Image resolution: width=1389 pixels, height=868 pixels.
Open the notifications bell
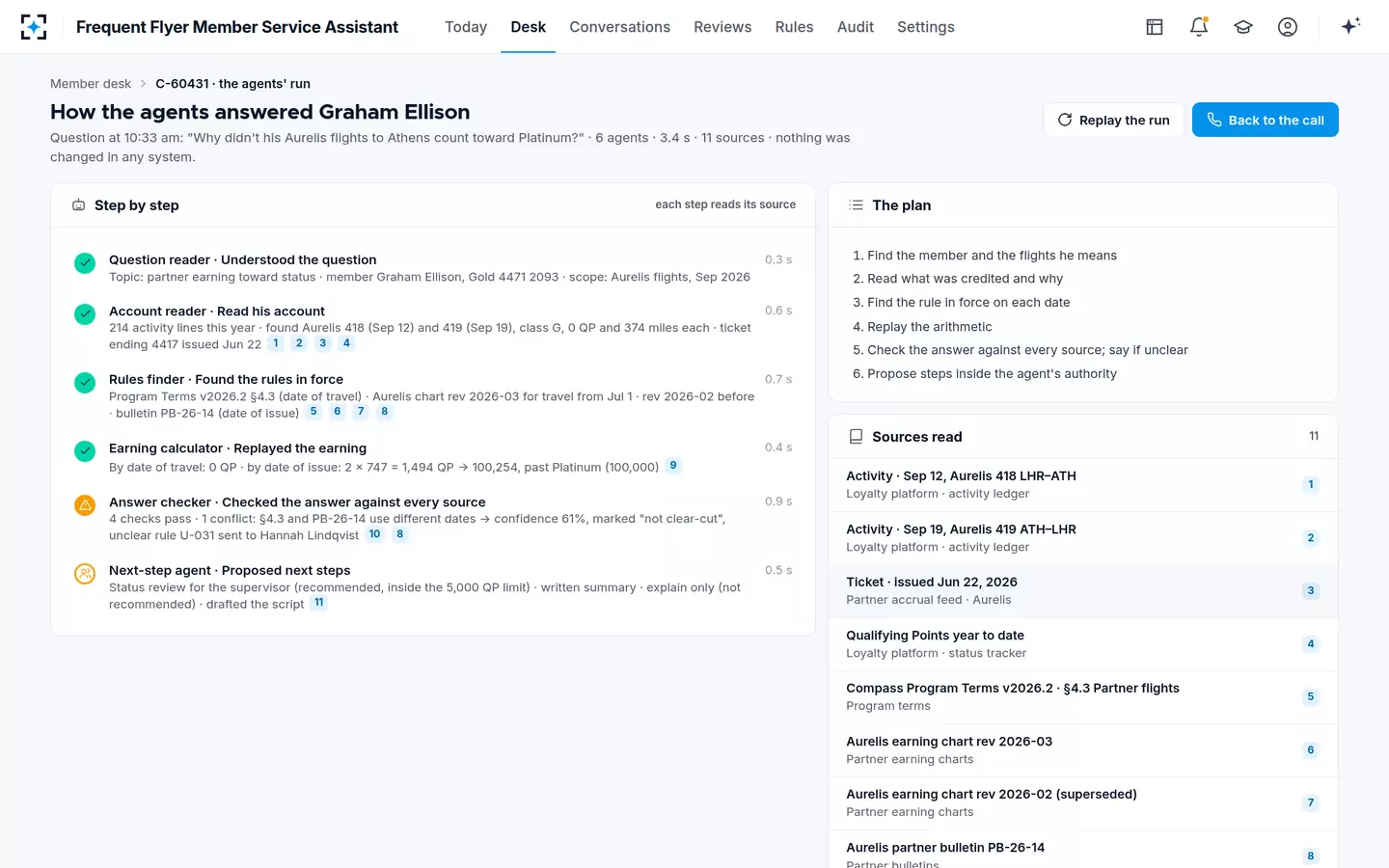[x=1199, y=27]
